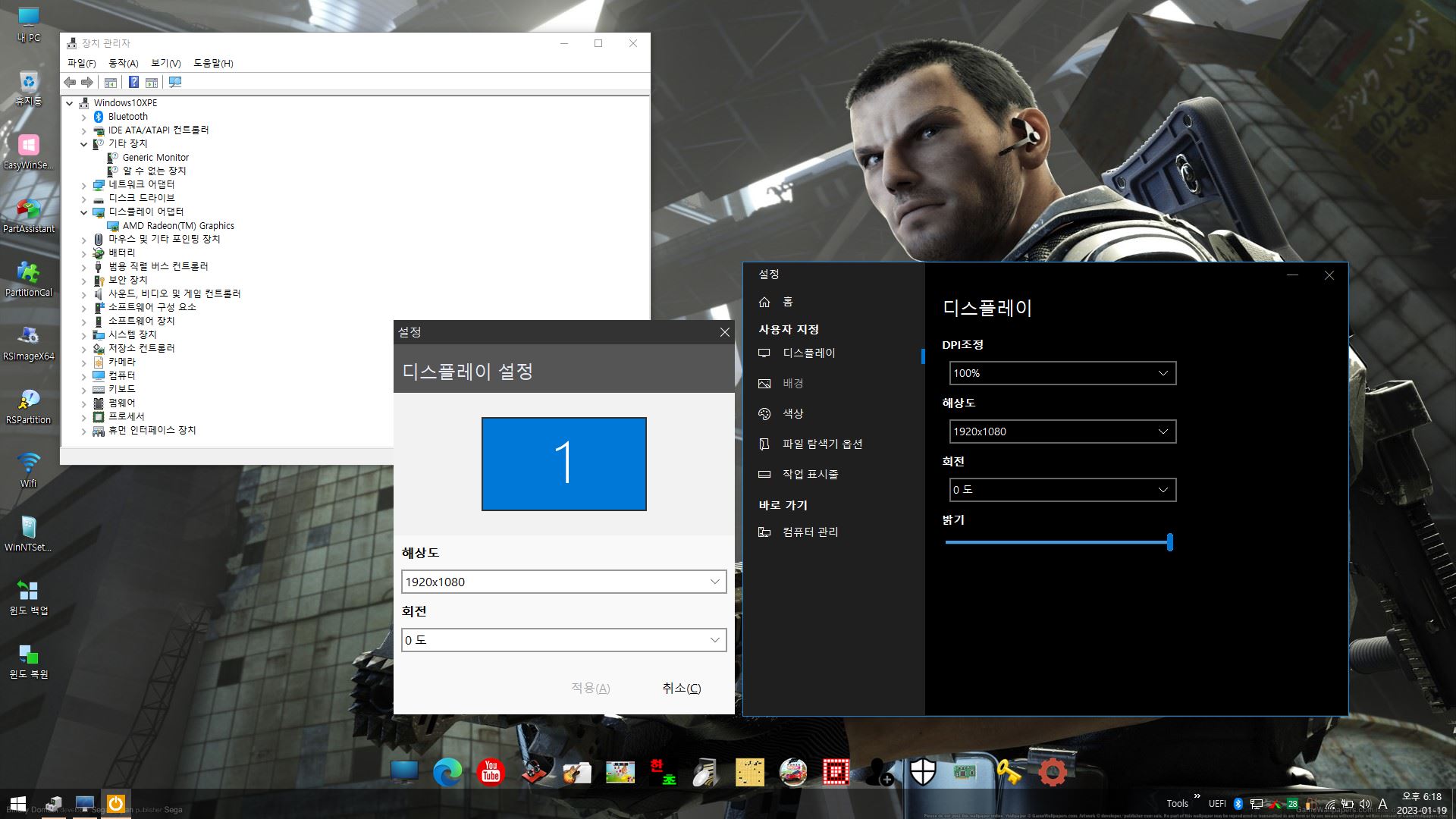Click the blue help icon in Device Manager toolbar

pyautogui.click(x=133, y=82)
